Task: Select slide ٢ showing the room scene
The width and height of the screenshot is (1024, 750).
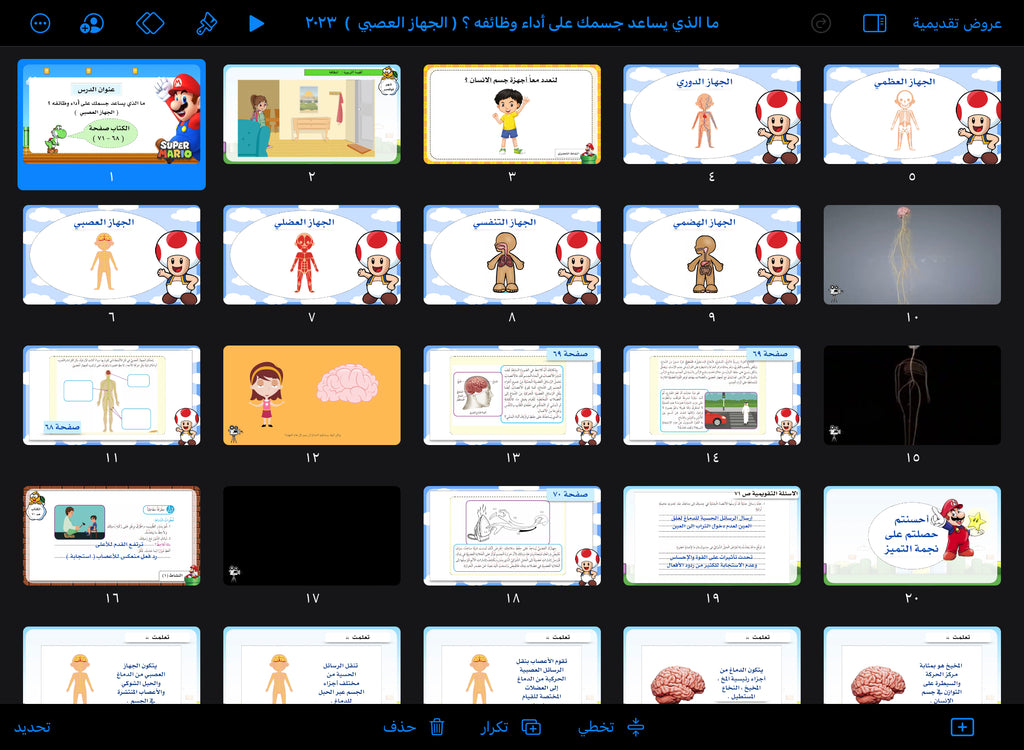Action: (x=312, y=114)
